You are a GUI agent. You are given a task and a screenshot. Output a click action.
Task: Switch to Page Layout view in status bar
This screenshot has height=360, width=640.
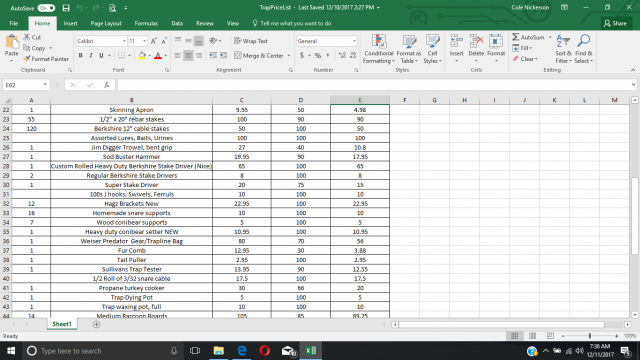click(x=532, y=336)
